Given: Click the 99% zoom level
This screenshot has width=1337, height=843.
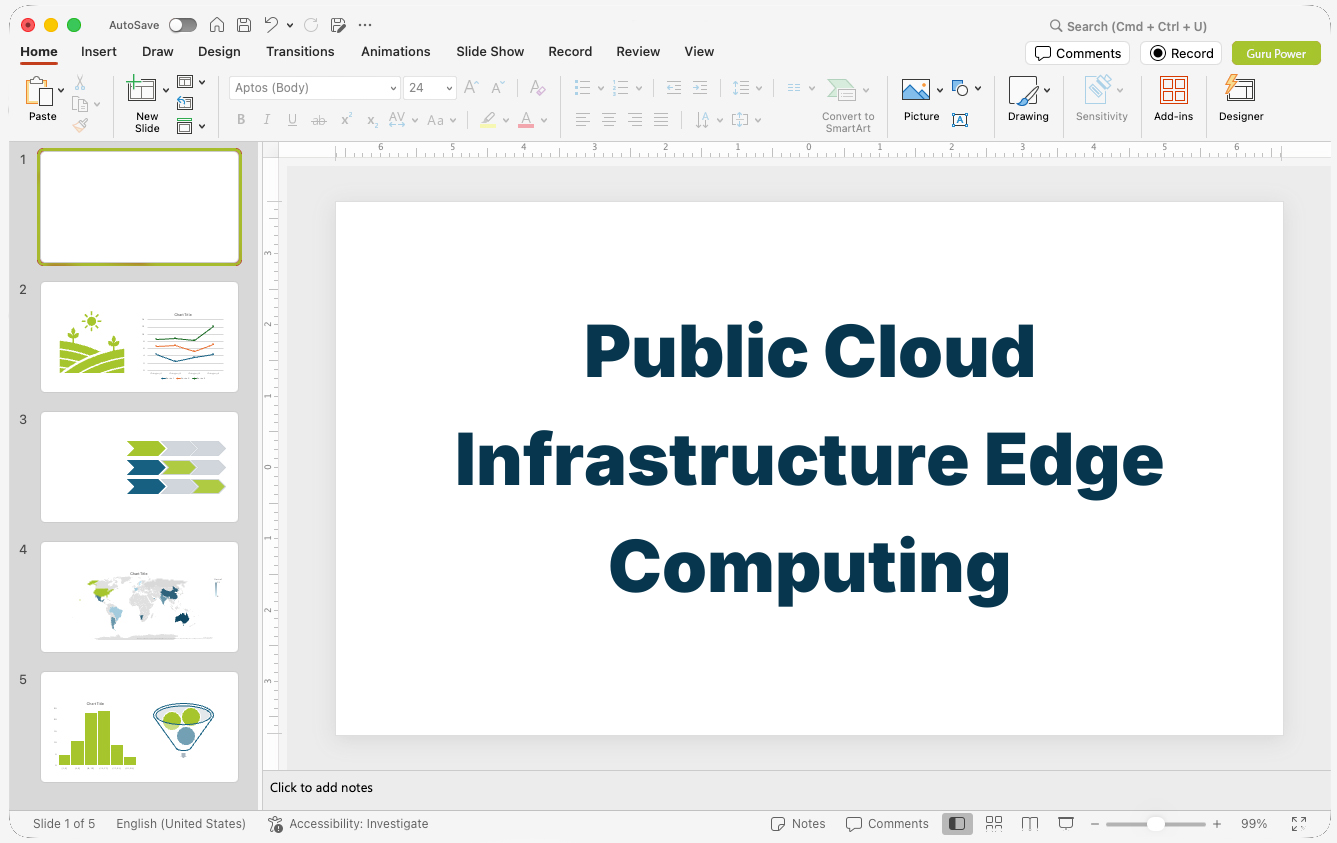Looking at the screenshot, I should tap(1254, 824).
